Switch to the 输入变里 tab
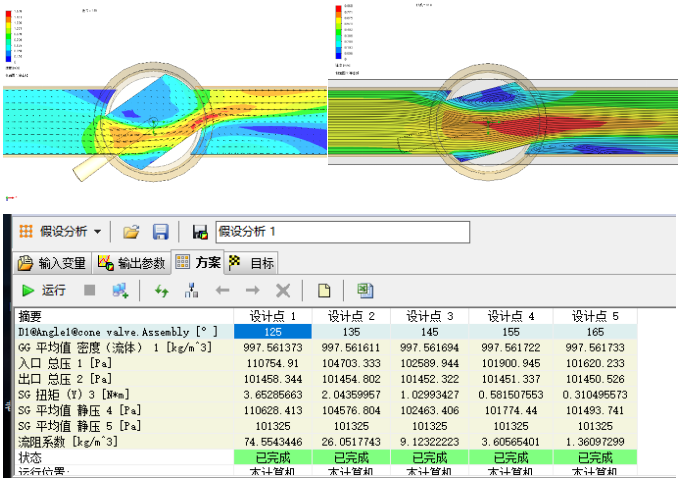 pos(50,263)
